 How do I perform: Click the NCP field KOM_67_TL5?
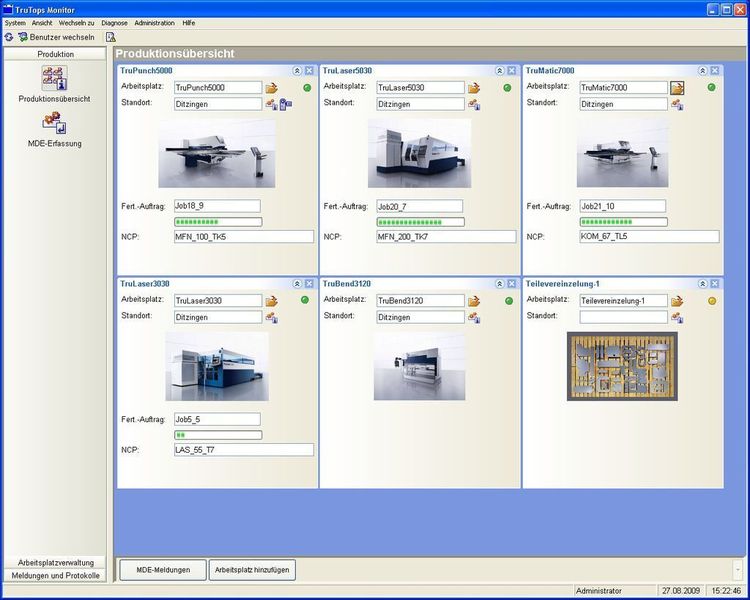[650, 237]
